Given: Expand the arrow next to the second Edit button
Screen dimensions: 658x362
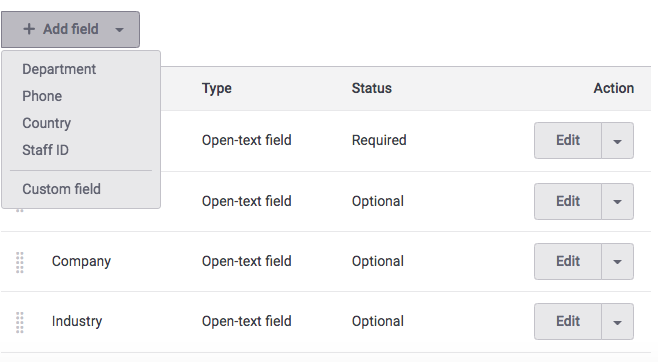Looking at the screenshot, I should point(617,201).
